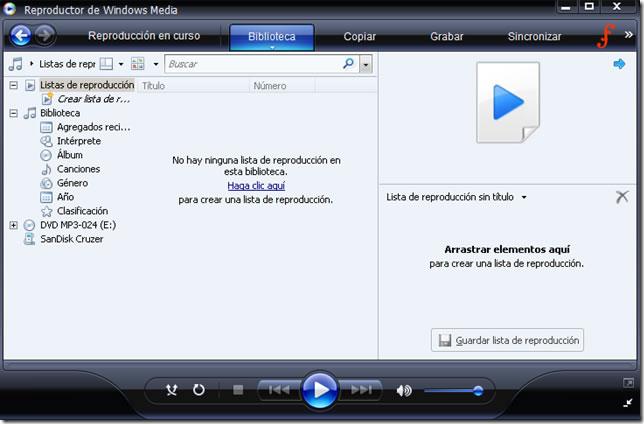Open the Año view
Viewport: 644px width, 424px height.
coord(65,197)
